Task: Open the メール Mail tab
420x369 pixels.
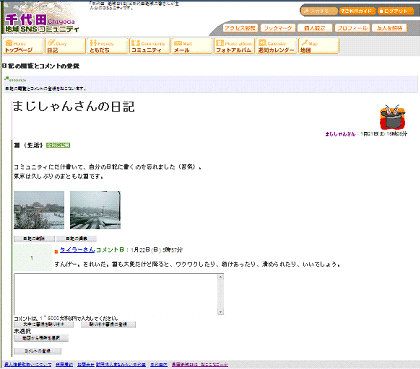Action: [192, 46]
